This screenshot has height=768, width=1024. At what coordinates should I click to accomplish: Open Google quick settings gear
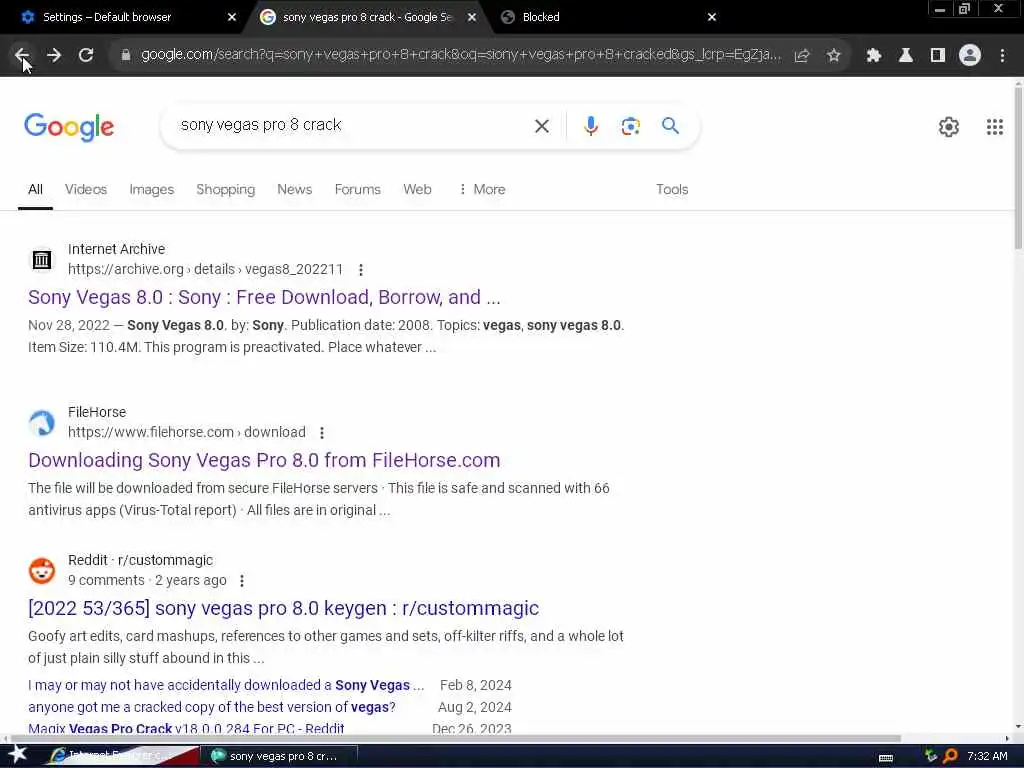tap(948, 127)
